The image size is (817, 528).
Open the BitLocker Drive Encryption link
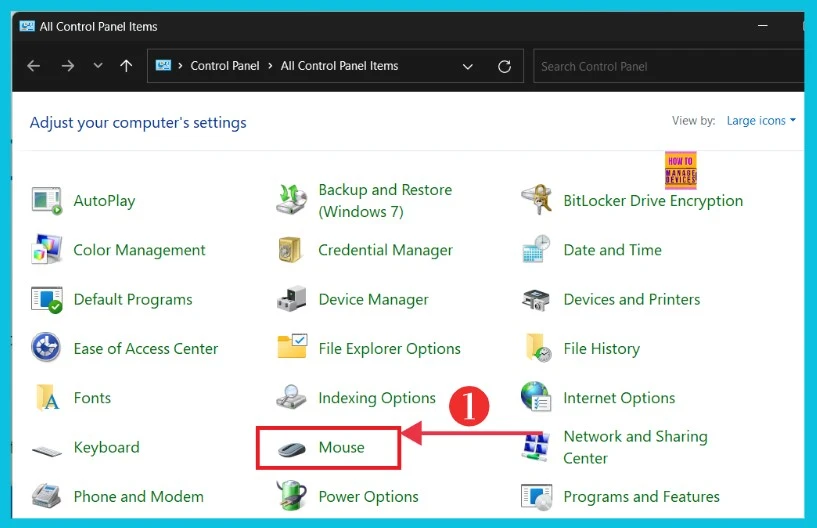(653, 201)
